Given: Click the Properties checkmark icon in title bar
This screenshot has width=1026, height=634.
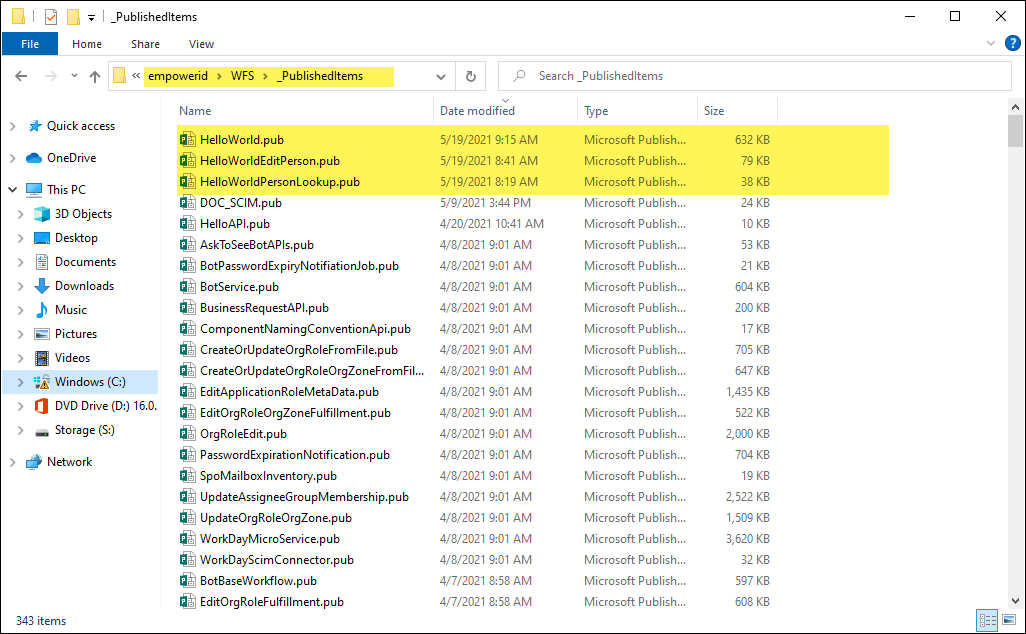Looking at the screenshot, I should click(x=51, y=17).
